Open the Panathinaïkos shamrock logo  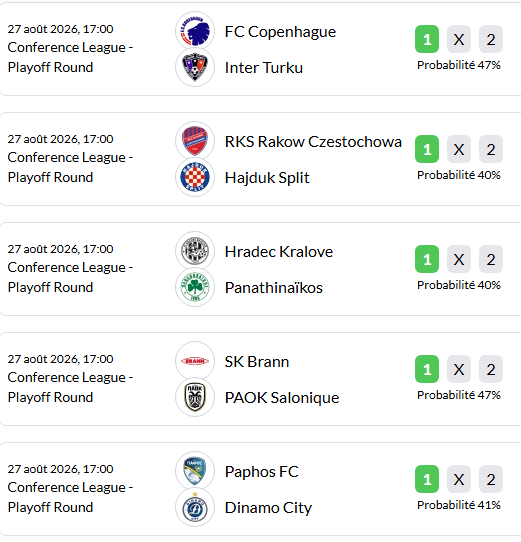[x=195, y=287]
